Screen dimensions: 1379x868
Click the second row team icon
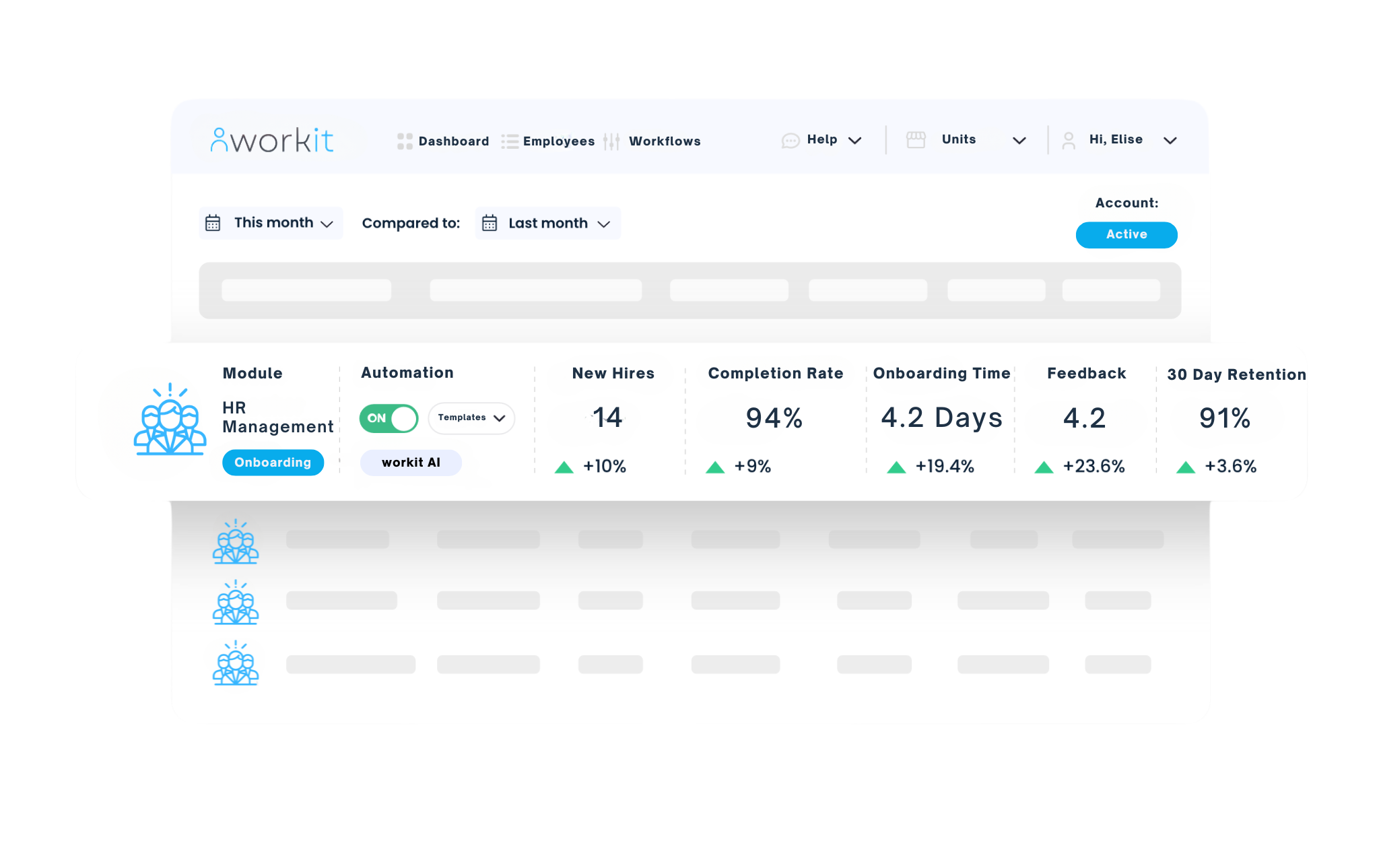click(x=236, y=603)
